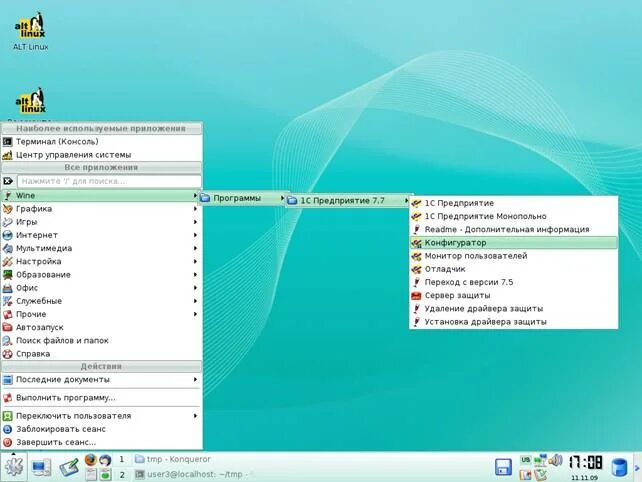Screen dimensions: 642x482
Task: Open the Справка help entry
Action: [x=102, y=354]
